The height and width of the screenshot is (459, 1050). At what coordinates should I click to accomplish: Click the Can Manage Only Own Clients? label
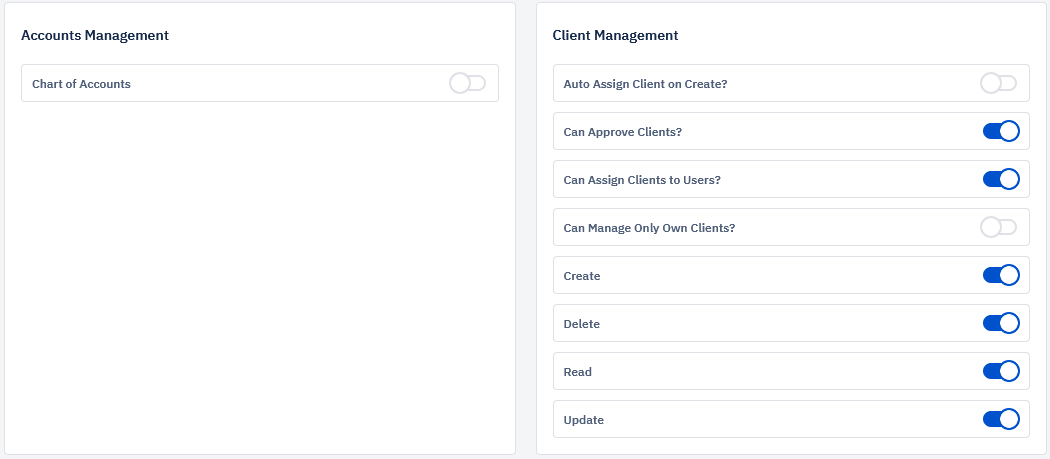coord(650,228)
